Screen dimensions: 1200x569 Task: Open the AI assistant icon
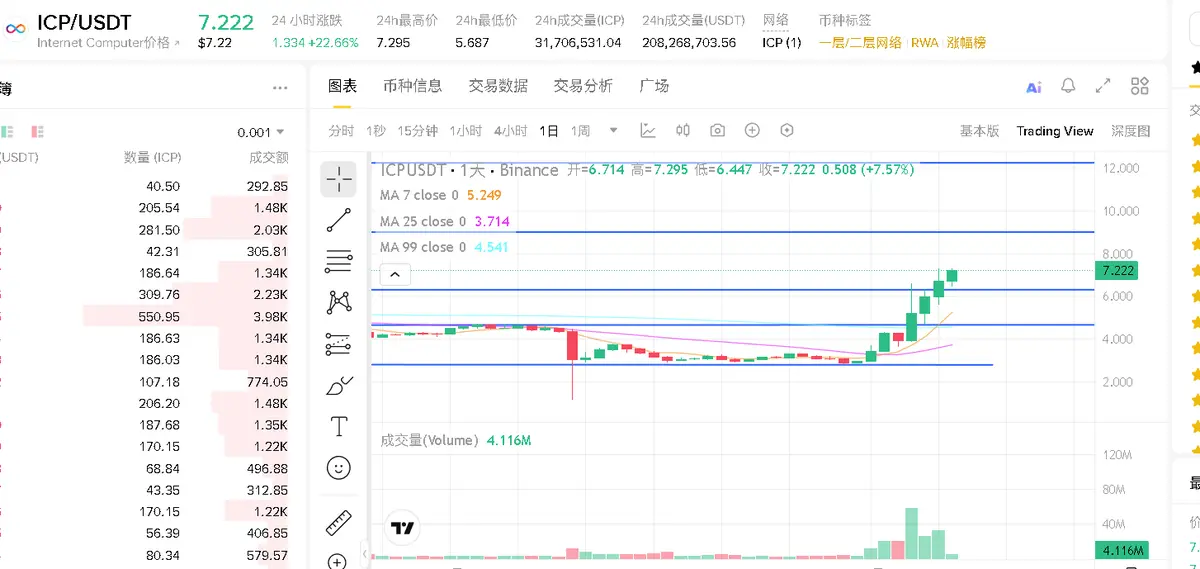1034,87
